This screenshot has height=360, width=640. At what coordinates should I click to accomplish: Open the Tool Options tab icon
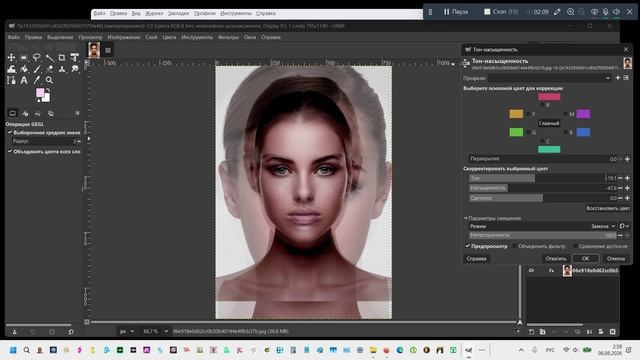13,113
